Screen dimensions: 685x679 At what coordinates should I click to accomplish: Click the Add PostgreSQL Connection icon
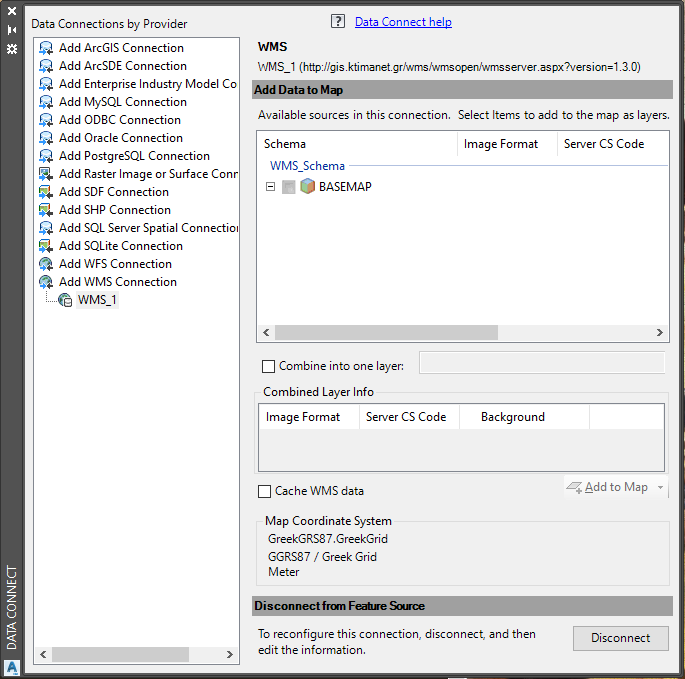(x=46, y=156)
